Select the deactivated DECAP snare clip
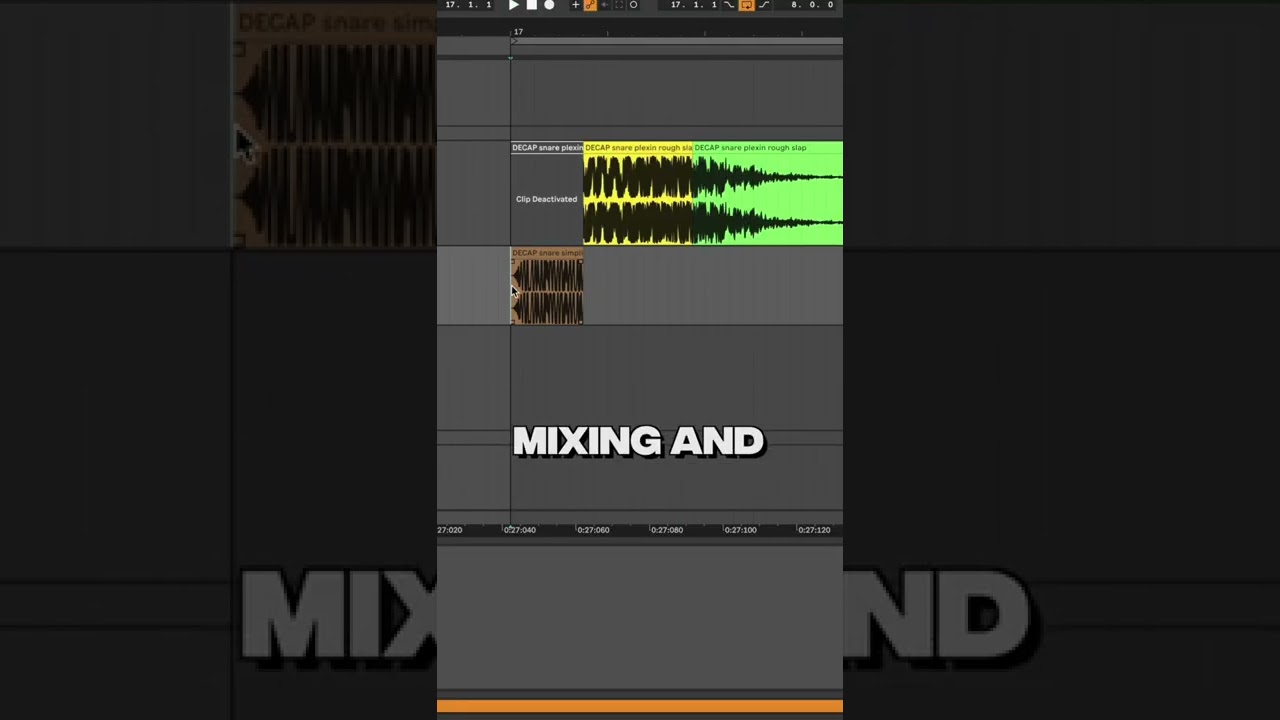 pyautogui.click(x=547, y=193)
